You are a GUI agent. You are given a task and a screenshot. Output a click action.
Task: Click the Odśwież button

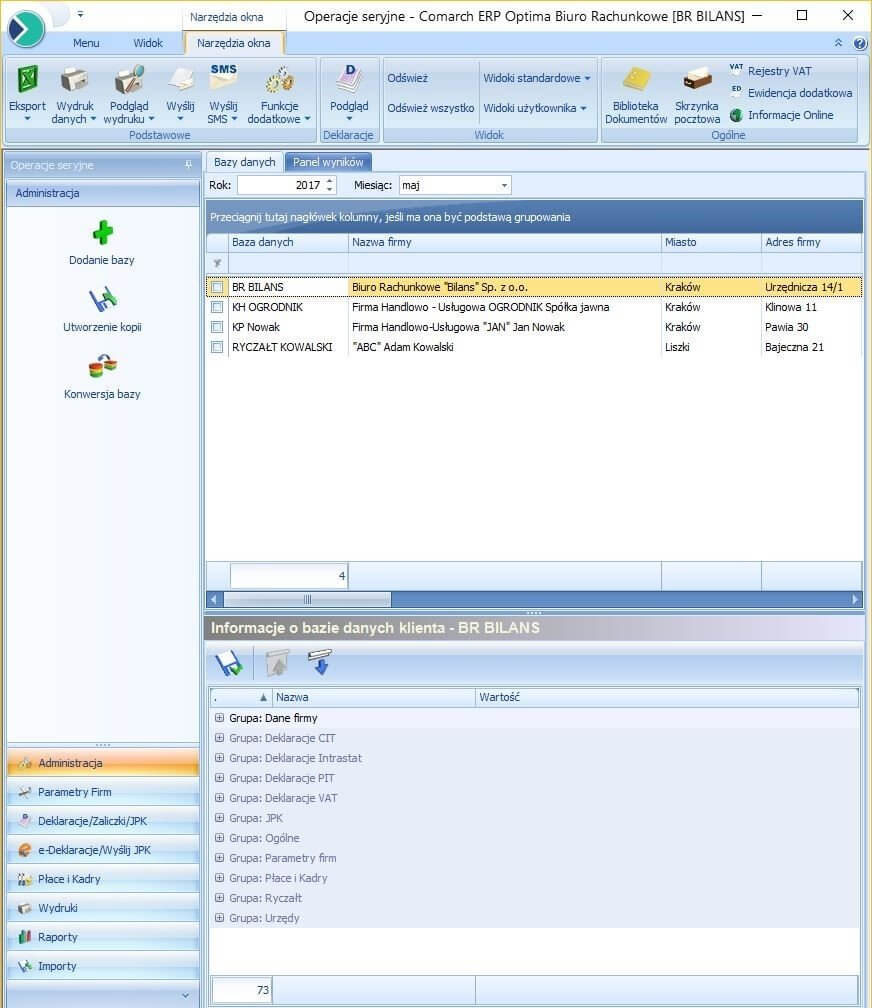(407, 78)
